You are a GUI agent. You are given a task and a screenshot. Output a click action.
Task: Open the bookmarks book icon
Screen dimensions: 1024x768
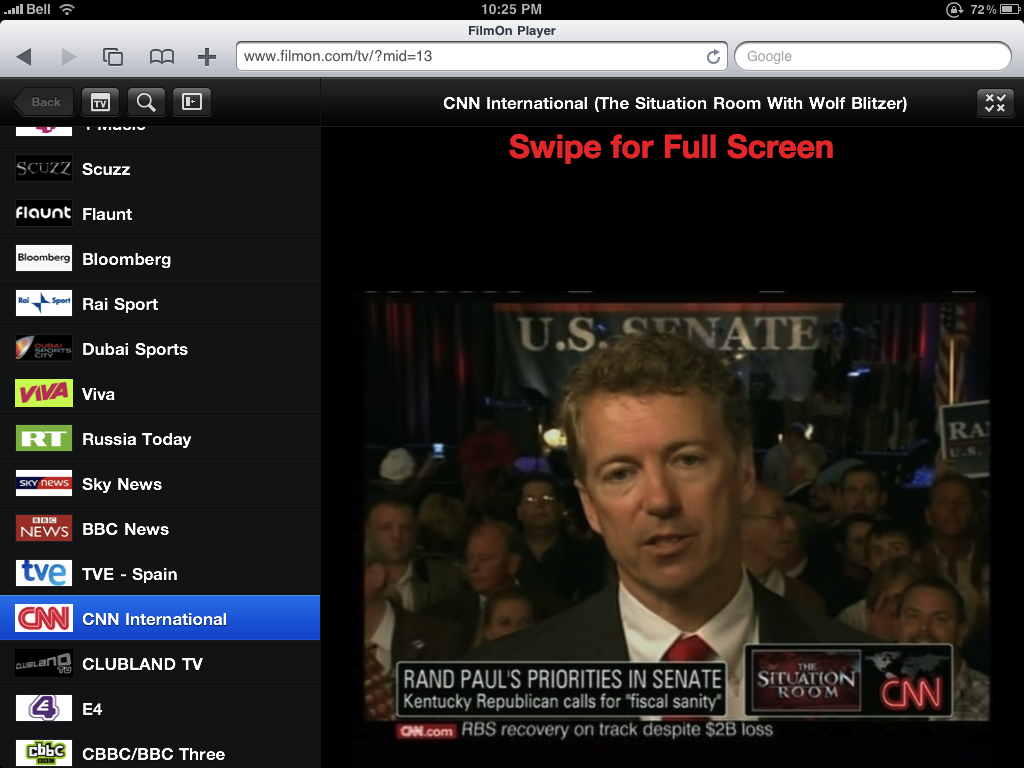click(161, 57)
